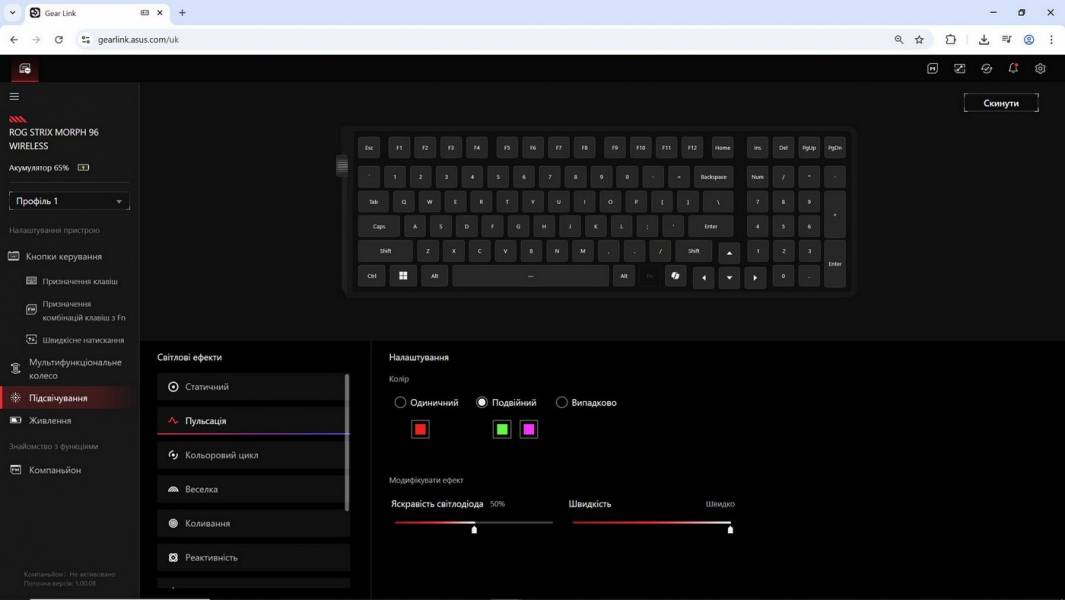
Task: Open browser extensions puzzle icon
Action: pyautogui.click(x=951, y=39)
